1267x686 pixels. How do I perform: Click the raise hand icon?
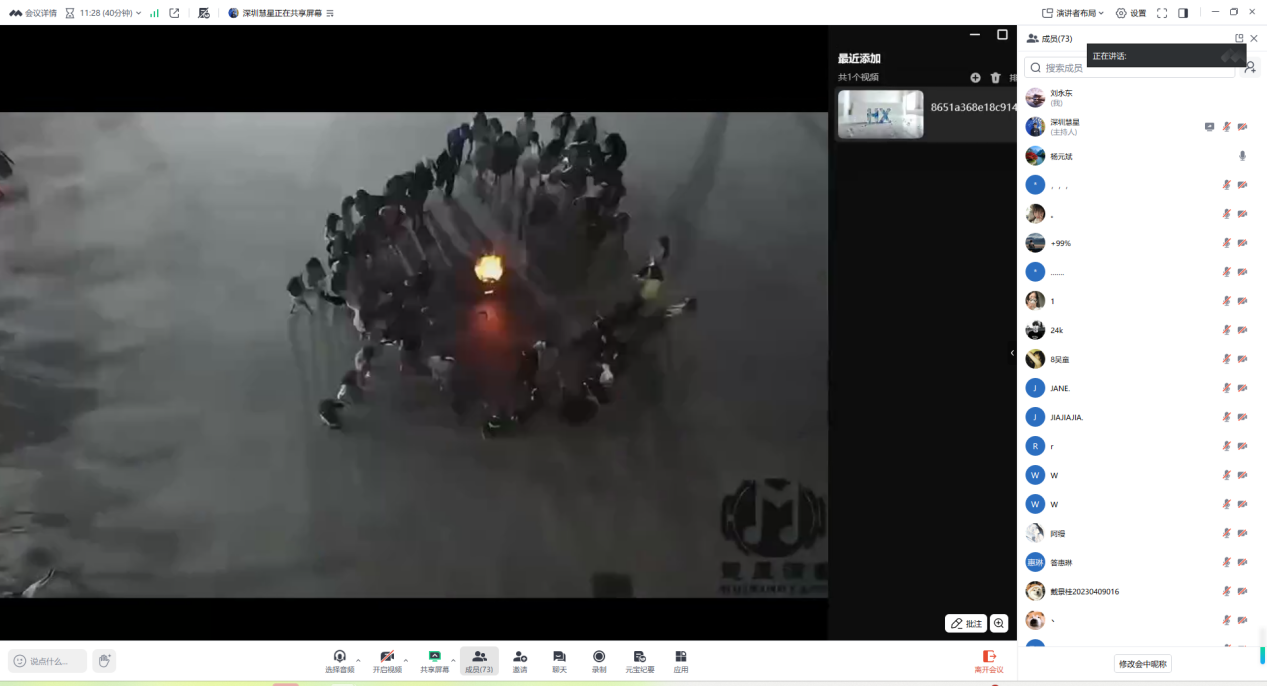click(104, 661)
